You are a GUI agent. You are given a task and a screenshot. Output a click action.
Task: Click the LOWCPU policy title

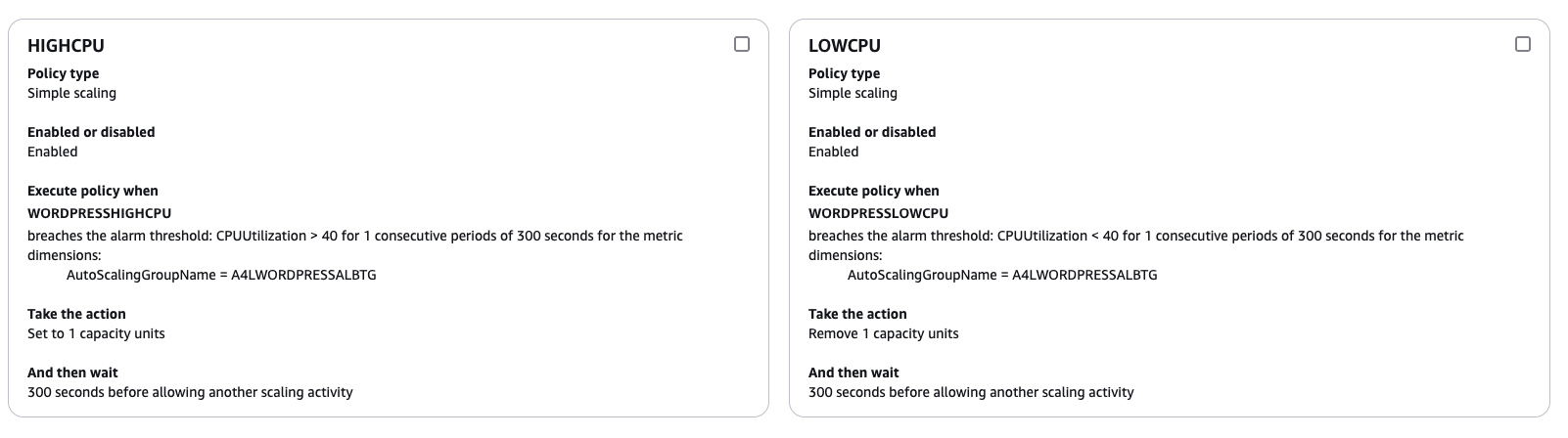pyautogui.click(x=845, y=45)
